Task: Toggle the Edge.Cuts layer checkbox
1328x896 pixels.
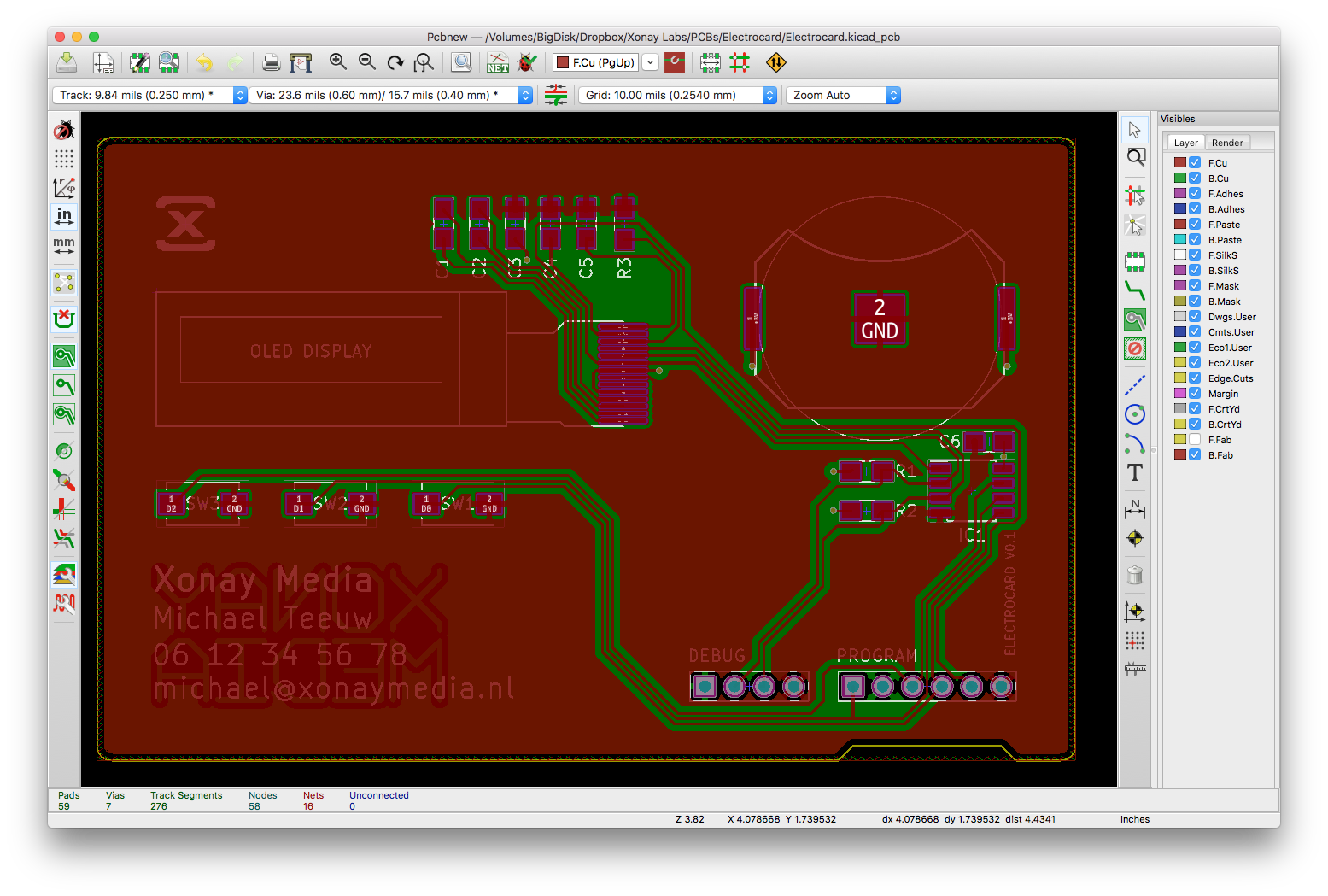Action: [x=1195, y=378]
